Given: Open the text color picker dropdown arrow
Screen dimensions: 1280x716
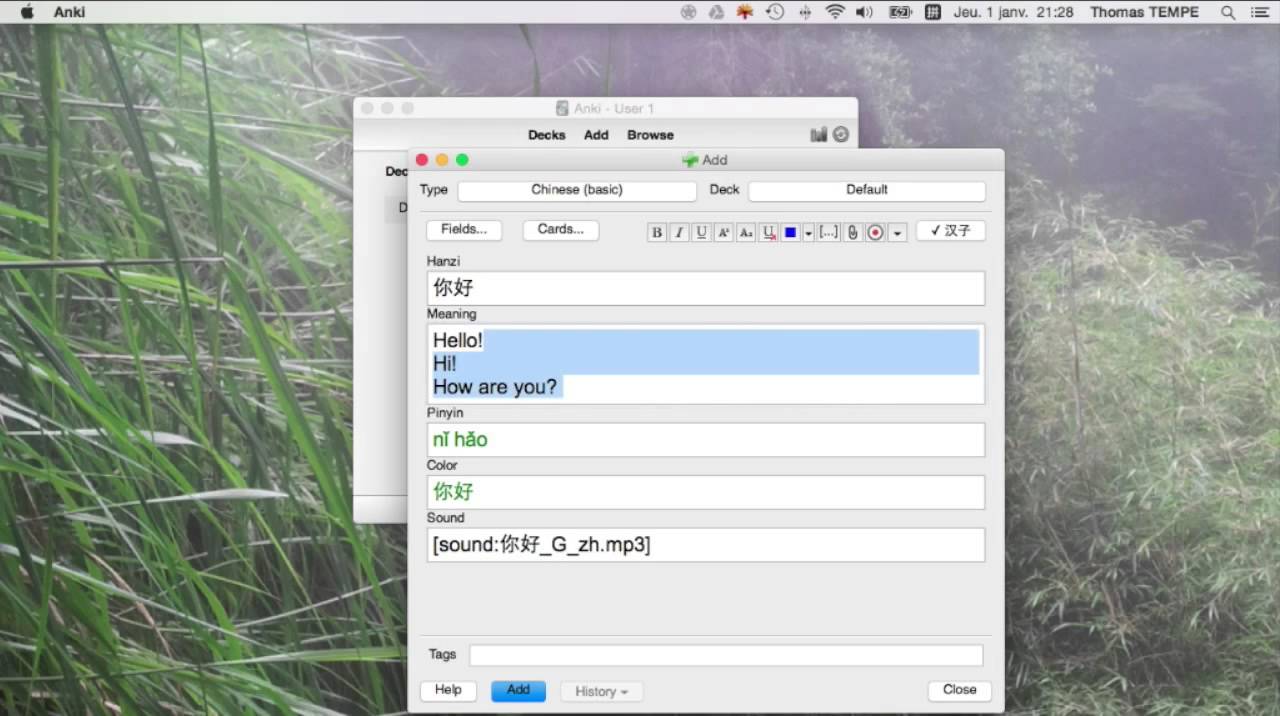Looking at the screenshot, I should [808, 232].
